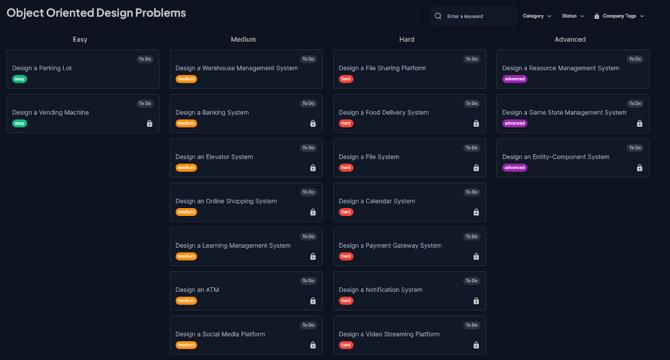Click To Do badge on Vending Machine card
Image resolution: width=670 pixels, height=360 pixels.
(145, 103)
